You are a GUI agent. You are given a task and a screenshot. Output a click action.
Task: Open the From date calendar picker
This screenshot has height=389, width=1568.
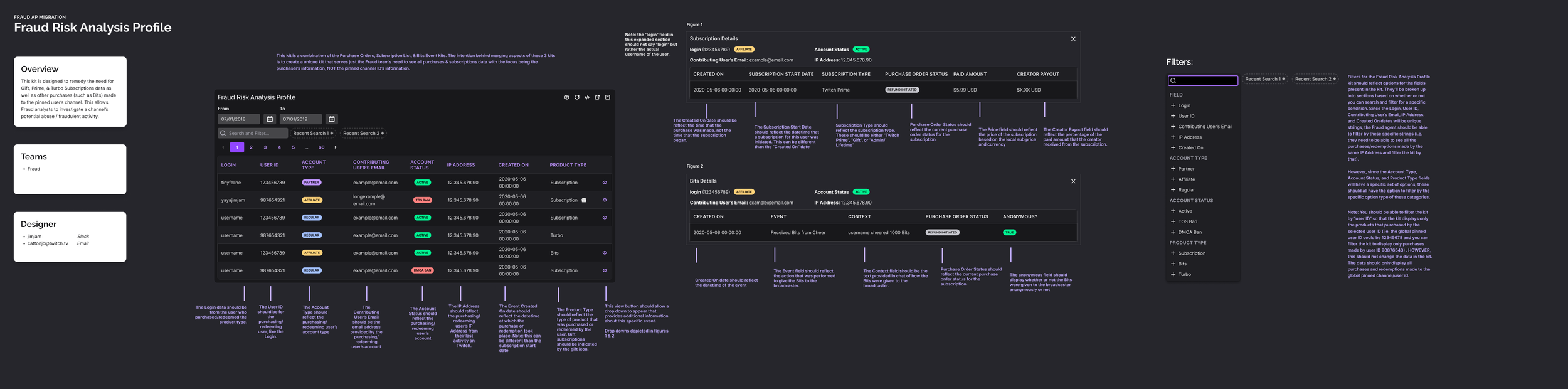tap(270, 119)
